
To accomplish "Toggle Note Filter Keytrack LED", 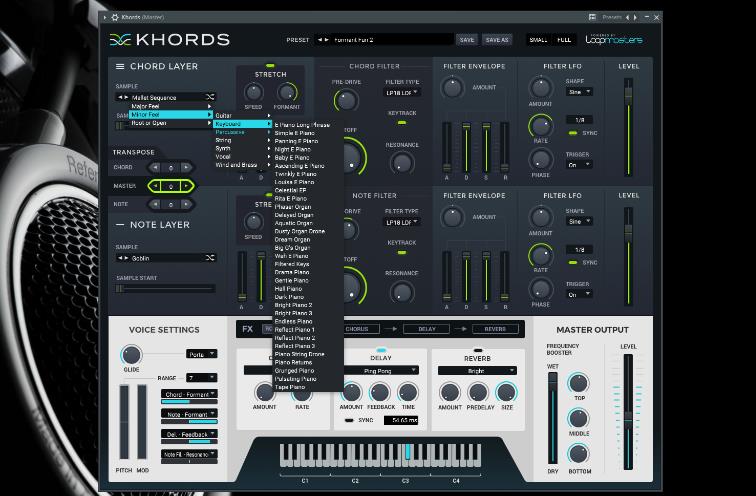I will (x=401, y=252).
